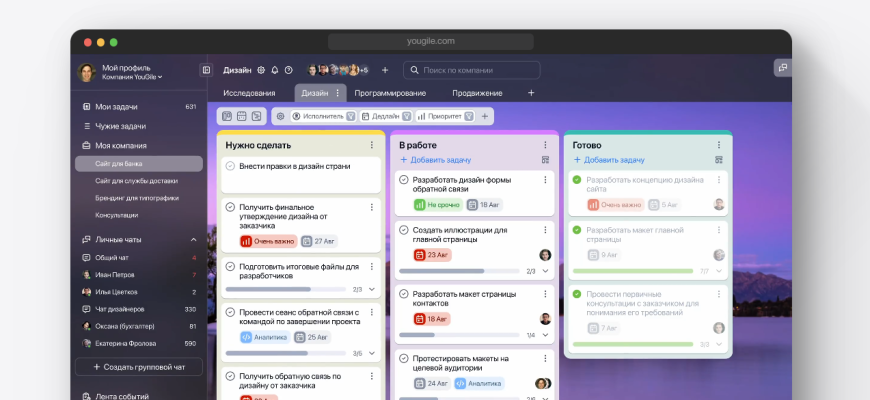Check off 'Создать иллюстрации для главной страницы' task
The width and height of the screenshot is (870, 400).
click(x=404, y=230)
